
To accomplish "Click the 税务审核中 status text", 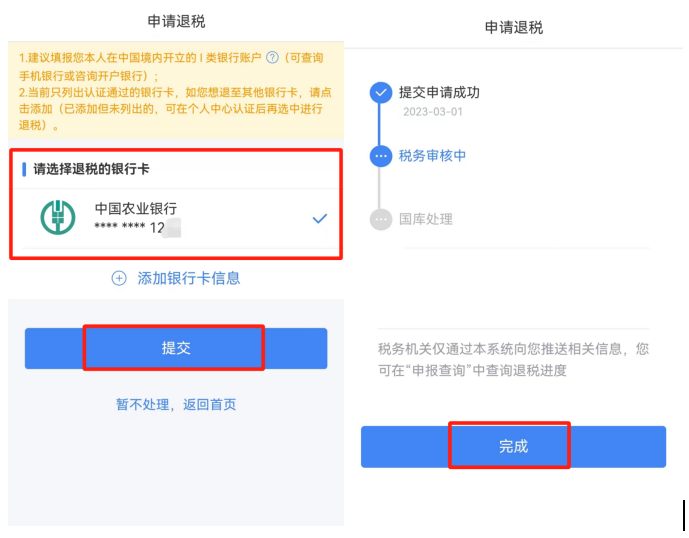I will pyautogui.click(x=432, y=156).
